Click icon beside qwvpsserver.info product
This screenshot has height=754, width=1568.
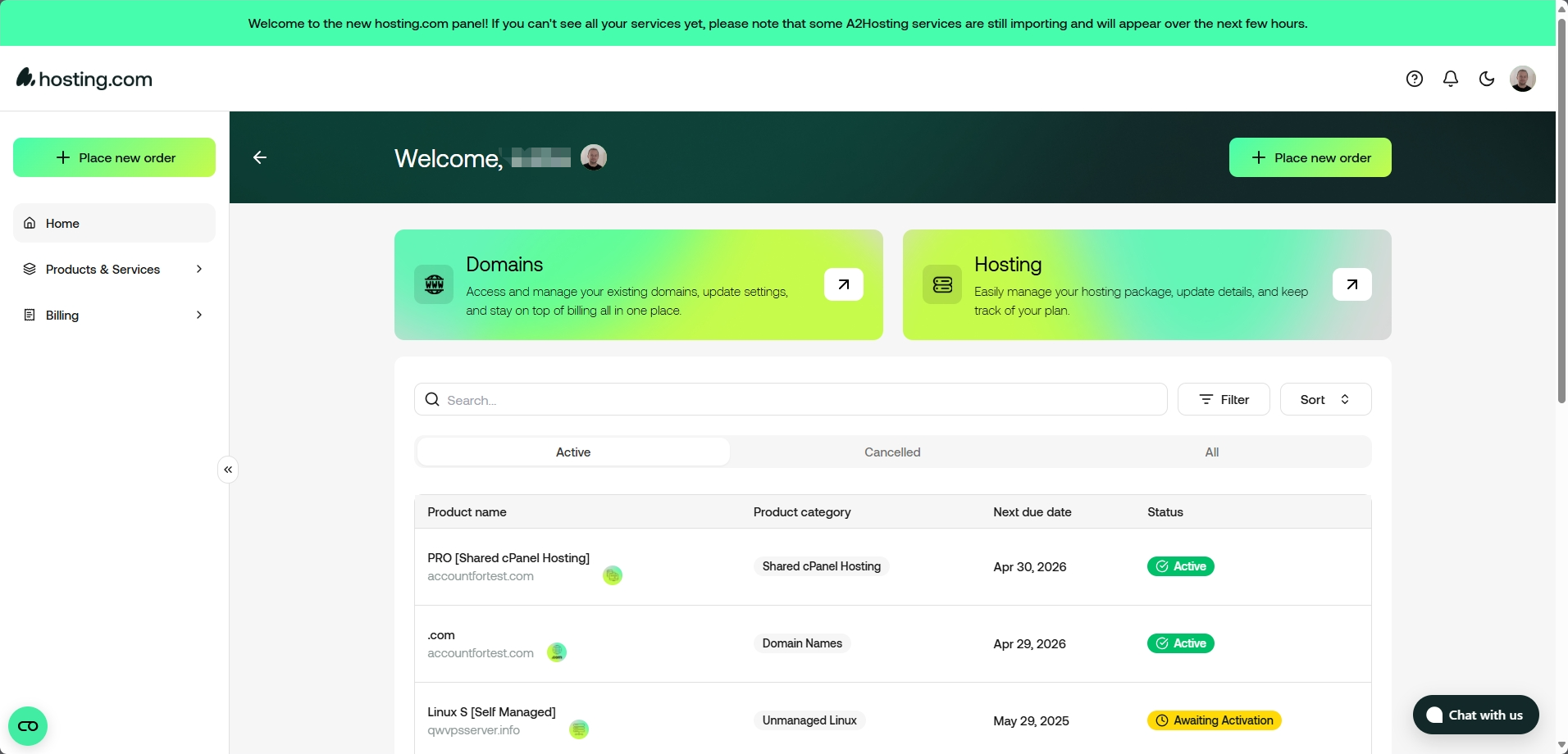(x=579, y=729)
